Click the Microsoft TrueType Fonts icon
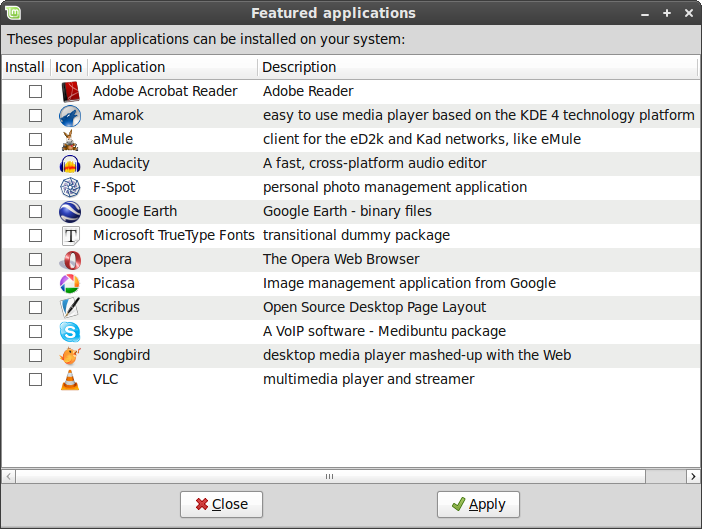This screenshot has height=529, width=702. [70, 236]
